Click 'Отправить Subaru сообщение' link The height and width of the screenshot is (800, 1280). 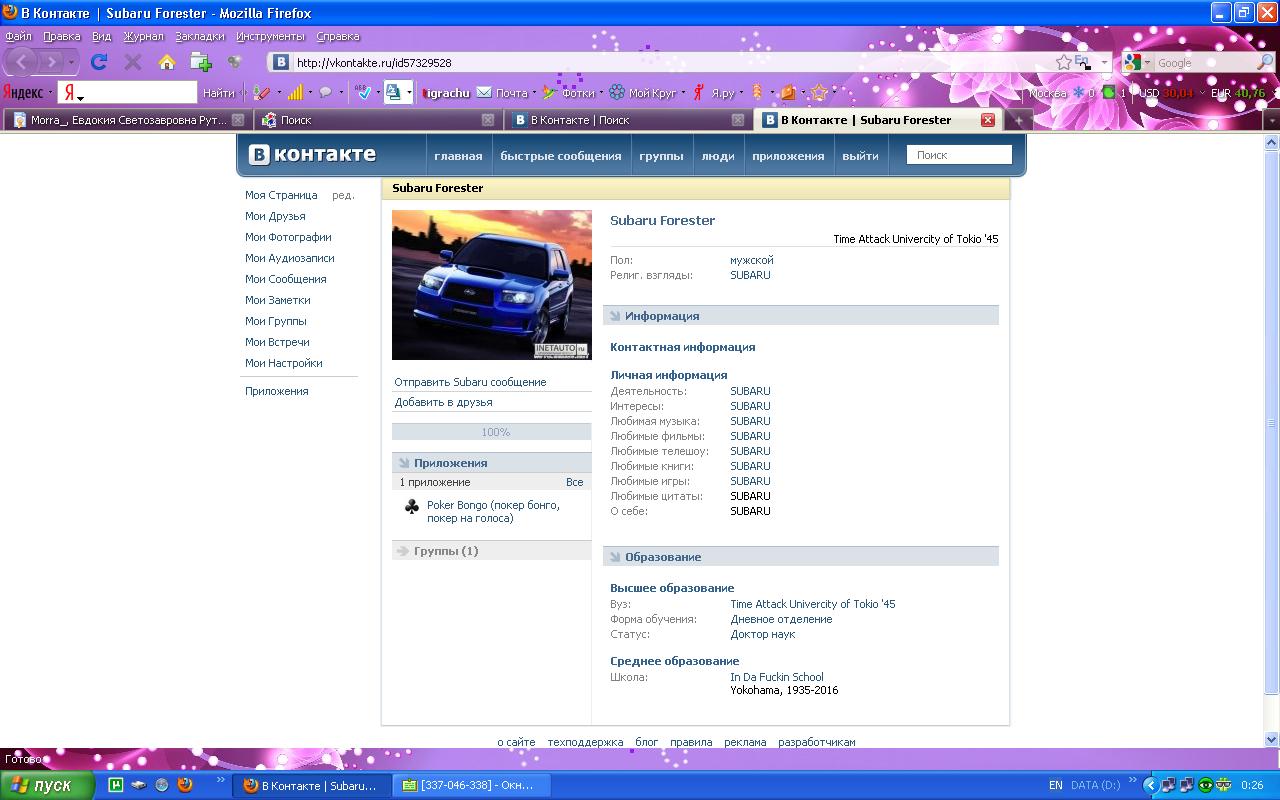[x=470, y=382]
